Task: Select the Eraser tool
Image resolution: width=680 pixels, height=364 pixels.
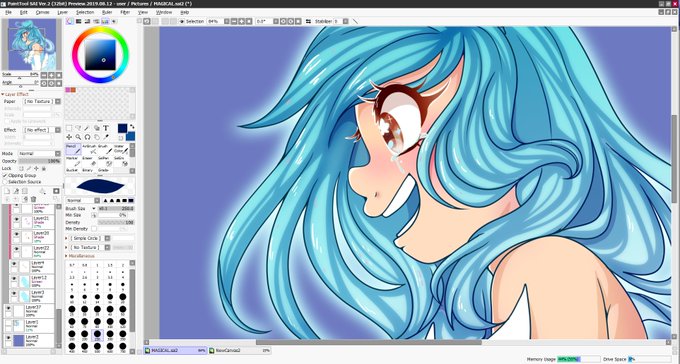Action: 89,161
